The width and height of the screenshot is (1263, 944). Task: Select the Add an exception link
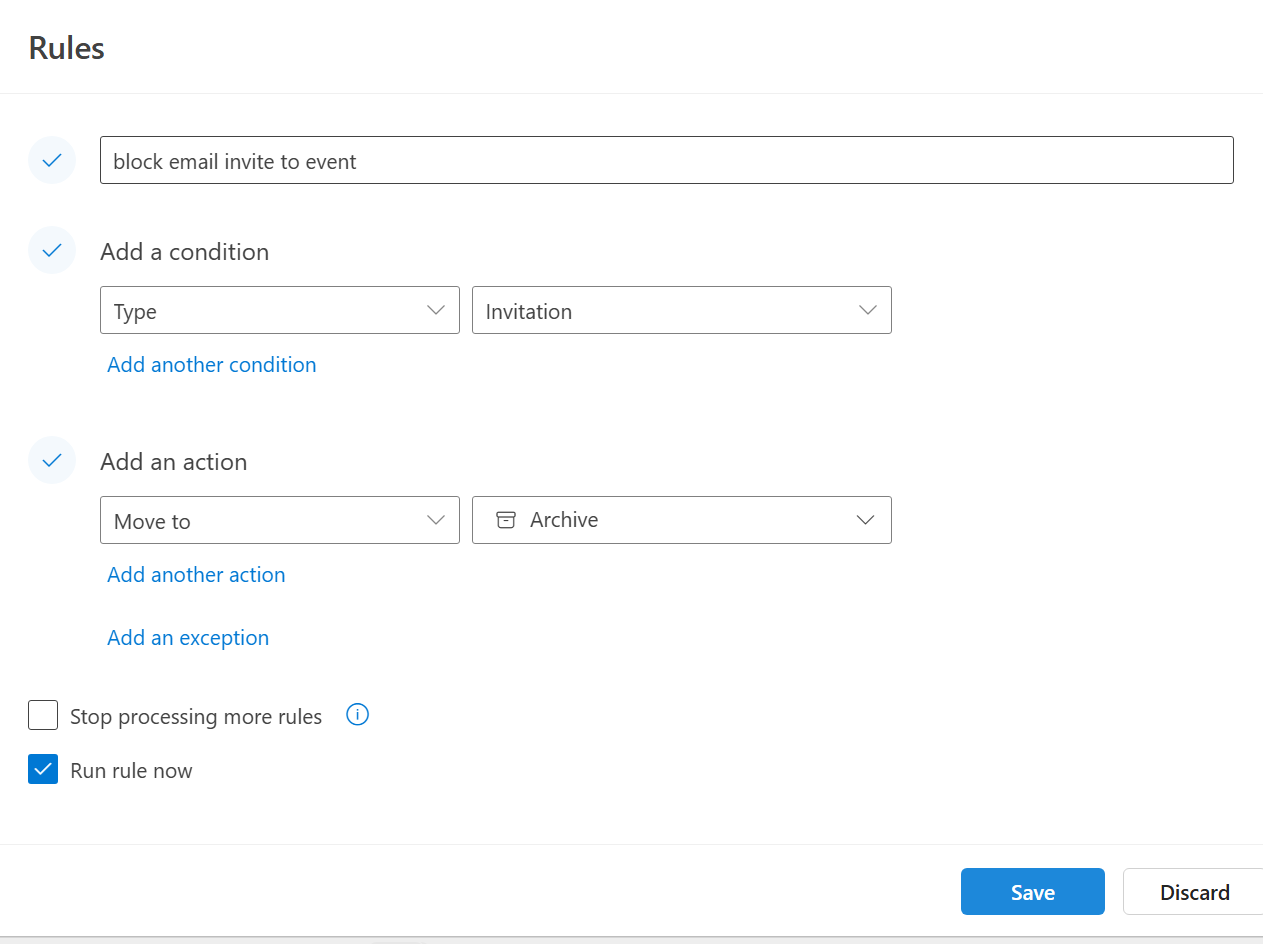188,638
